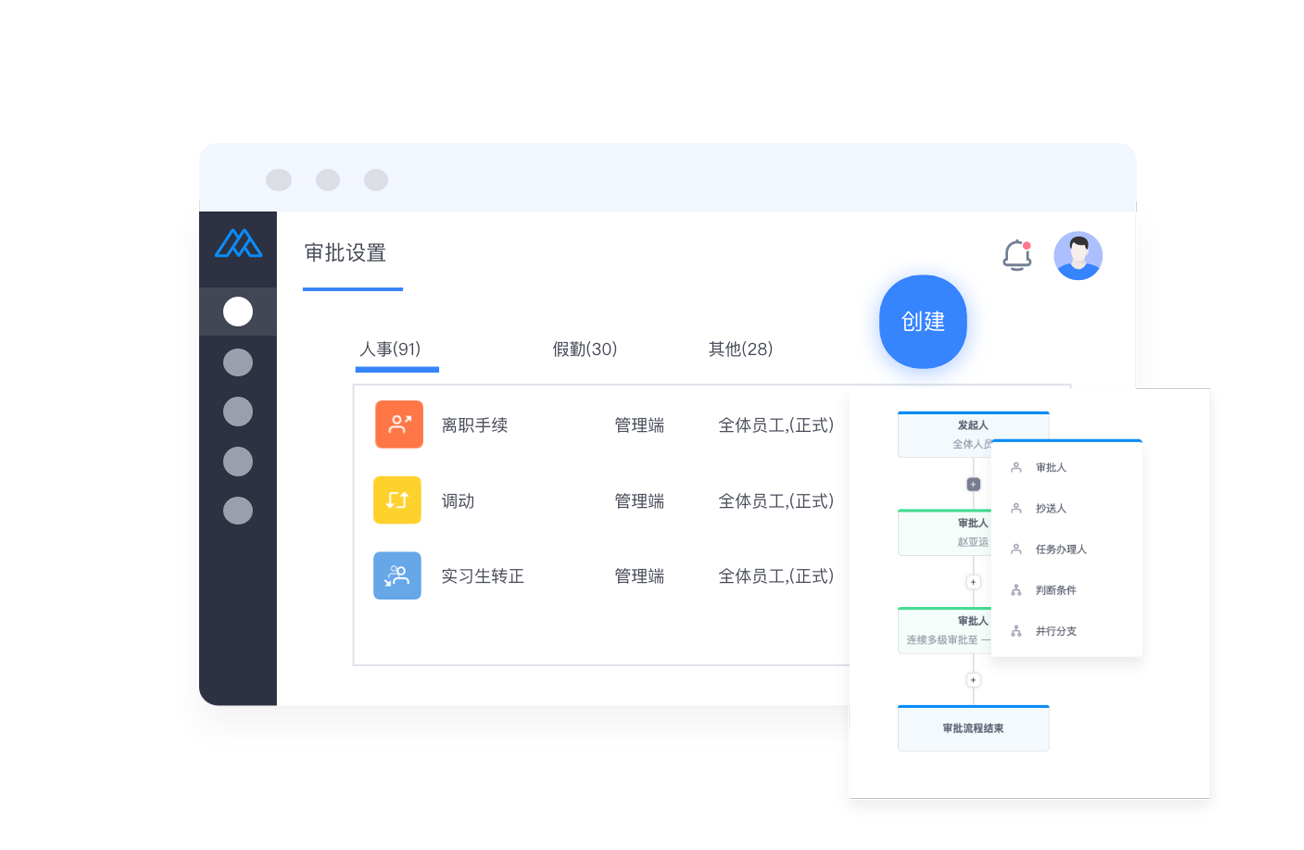
Task: Click the orange 离职手续 icon
Action: 399,425
